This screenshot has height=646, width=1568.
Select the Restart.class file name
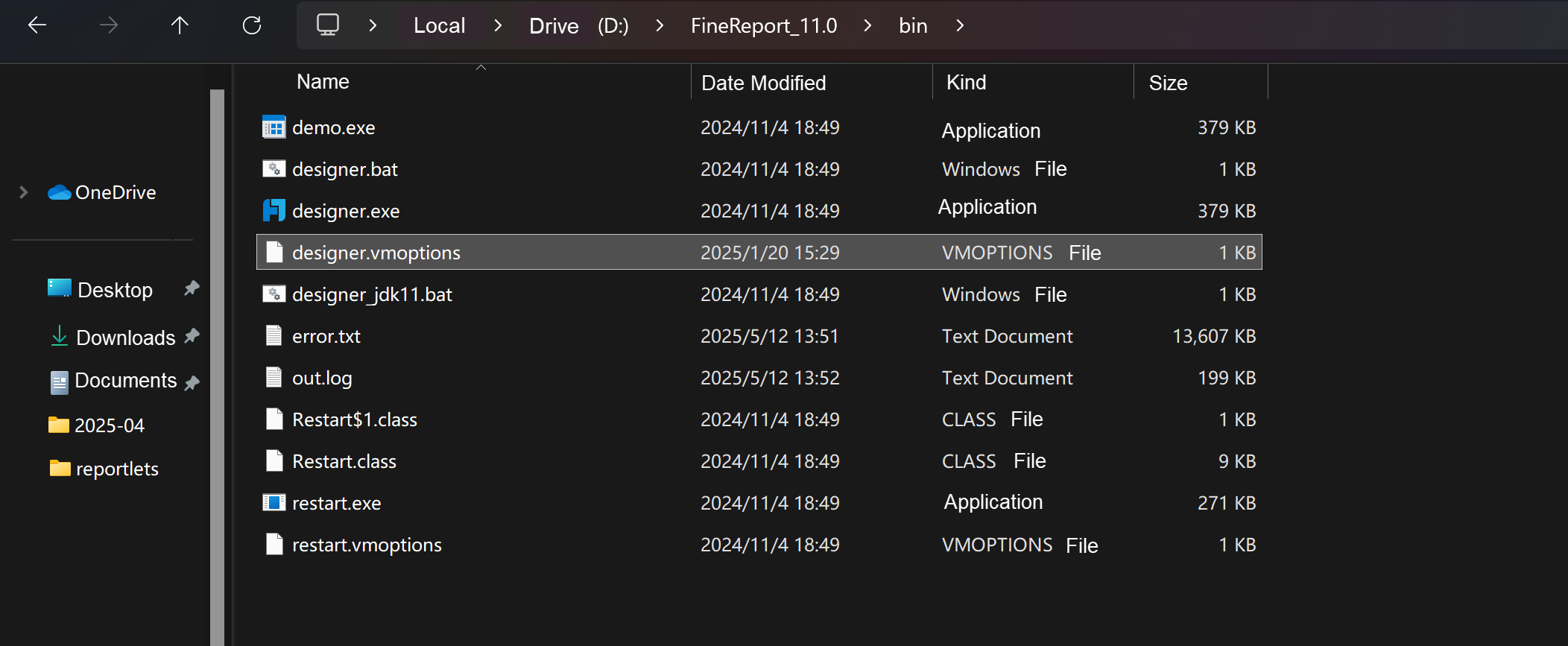(x=344, y=461)
